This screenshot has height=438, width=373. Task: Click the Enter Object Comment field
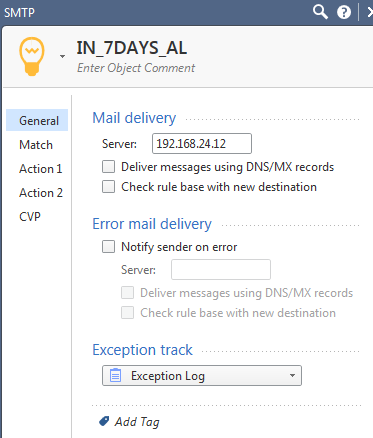pyautogui.click(x=136, y=68)
